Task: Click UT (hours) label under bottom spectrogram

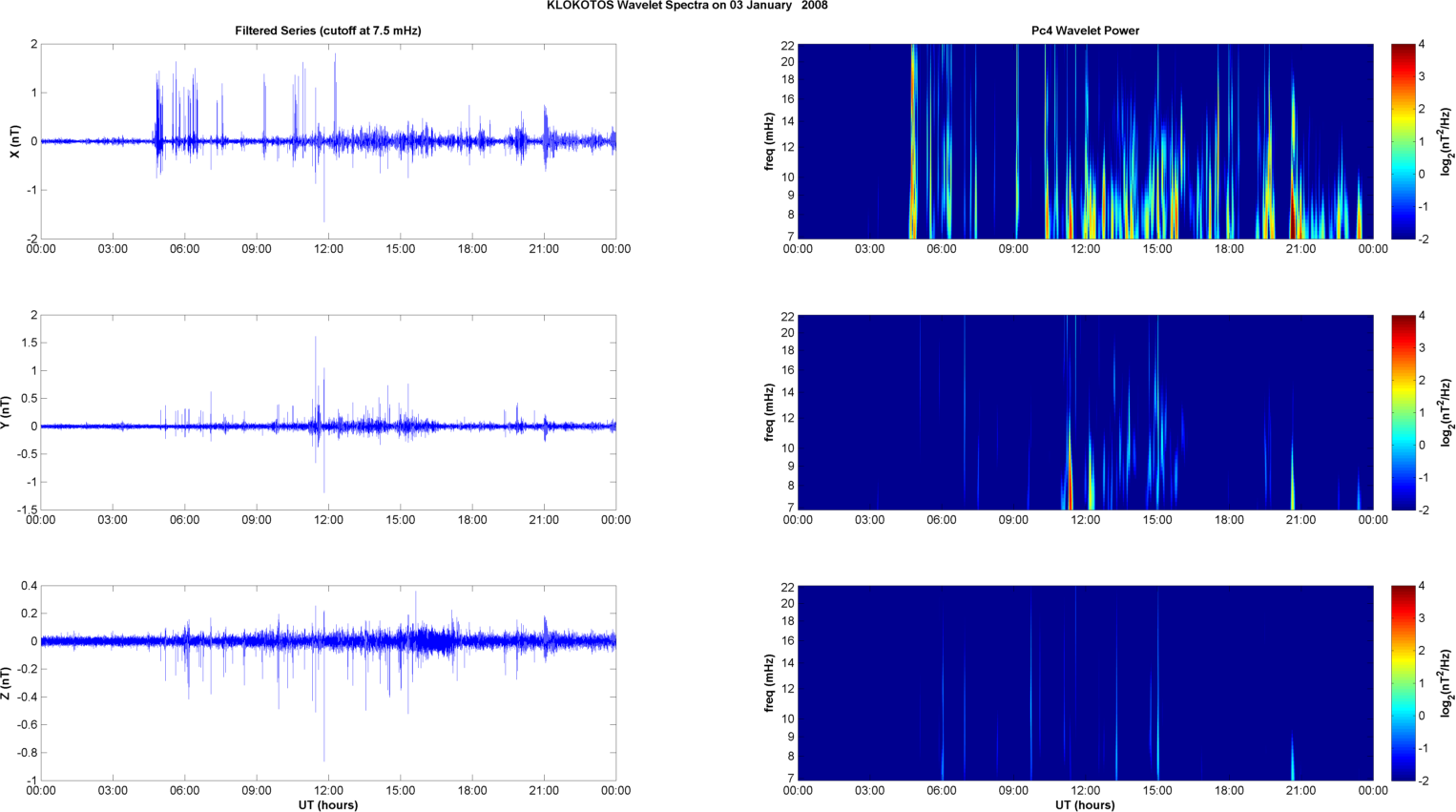Action: tap(1085, 804)
